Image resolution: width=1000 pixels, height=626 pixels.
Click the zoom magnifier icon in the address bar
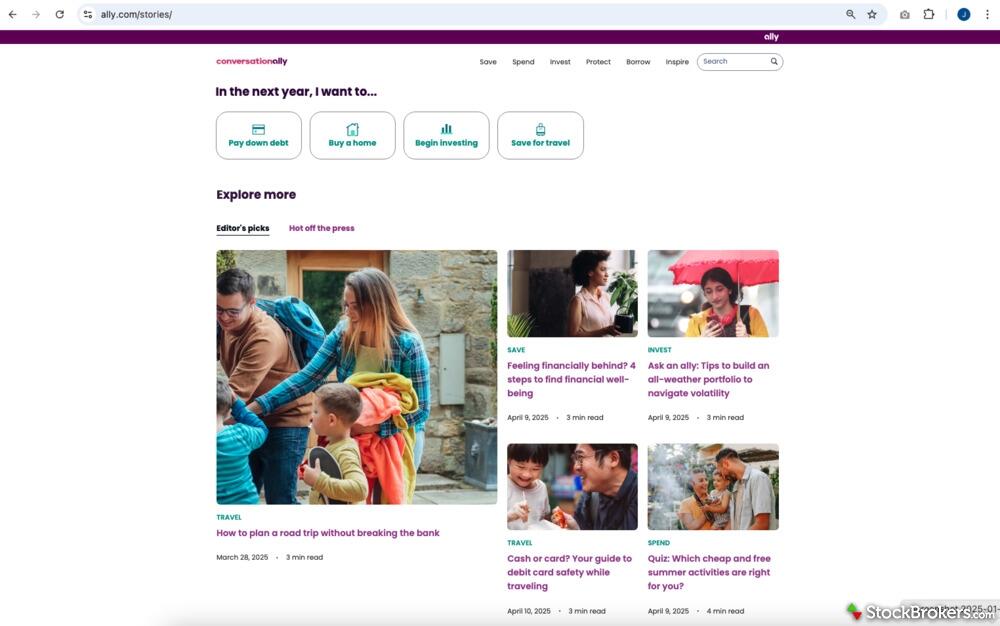tap(850, 14)
